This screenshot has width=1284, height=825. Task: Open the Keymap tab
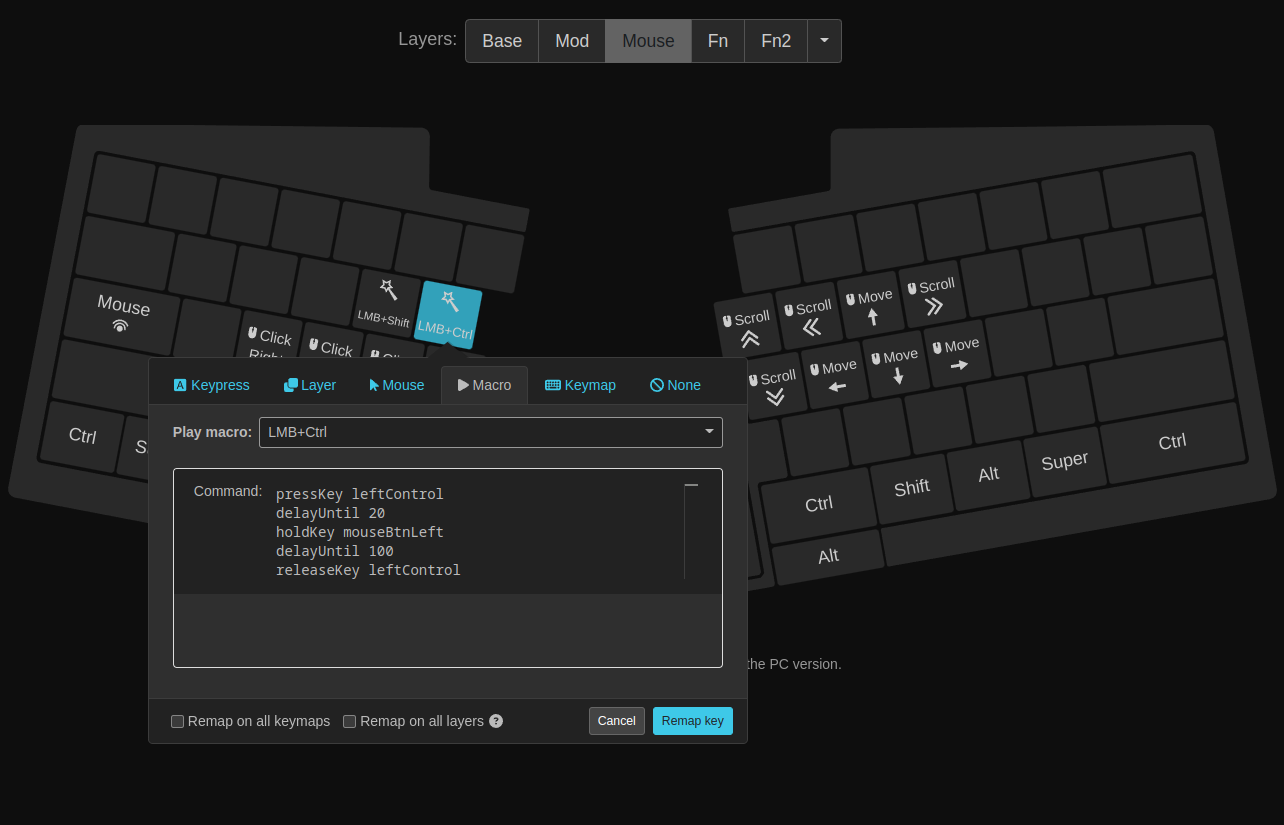click(x=580, y=385)
